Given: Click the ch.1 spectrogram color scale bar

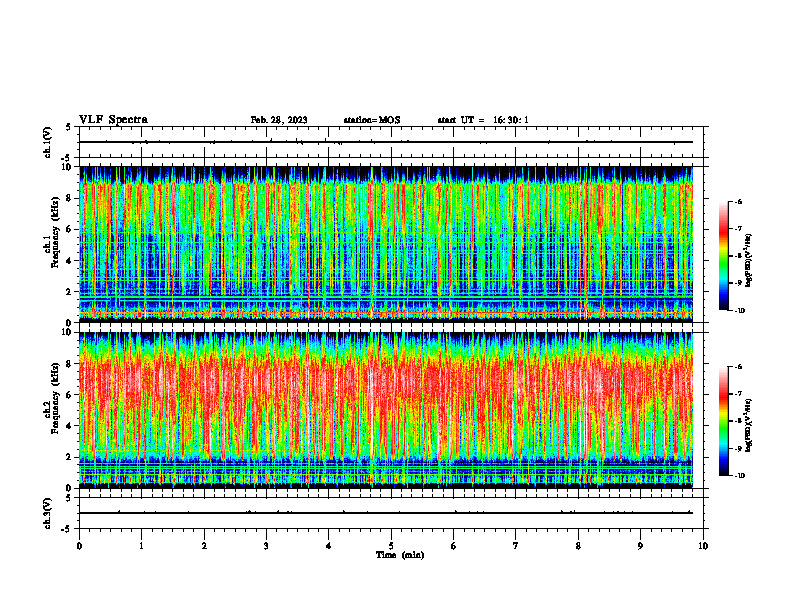Looking at the screenshot, I should (x=723, y=256).
